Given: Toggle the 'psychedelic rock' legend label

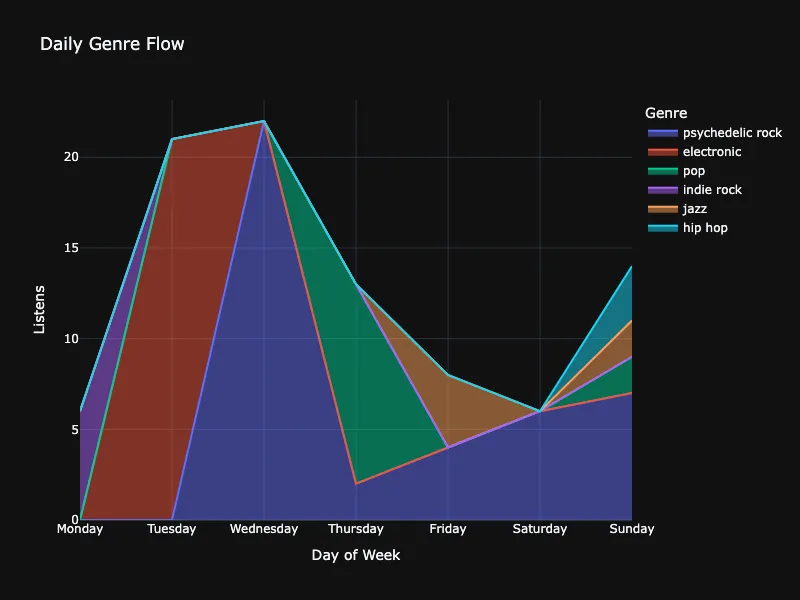Looking at the screenshot, I should click(732, 133).
